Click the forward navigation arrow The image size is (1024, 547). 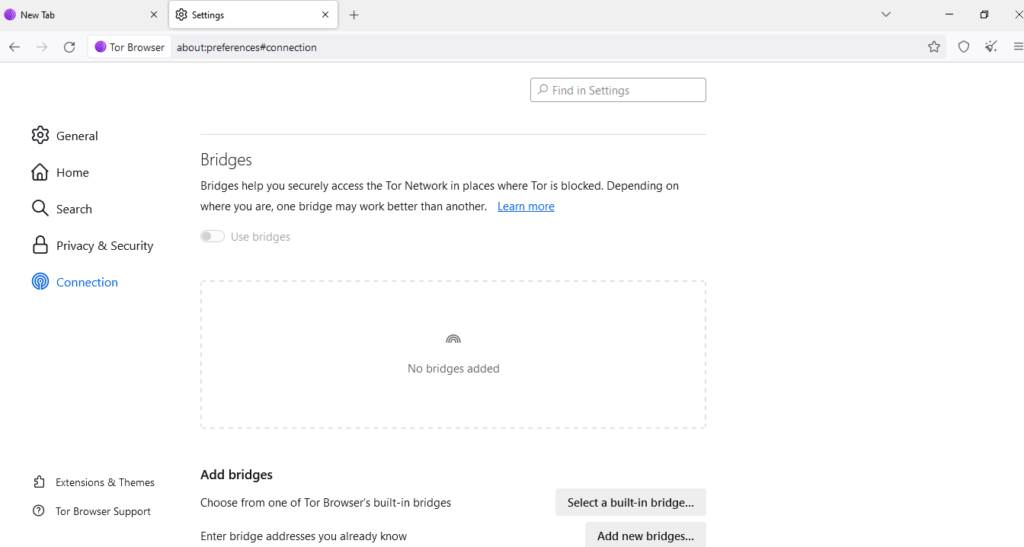tap(42, 47)
